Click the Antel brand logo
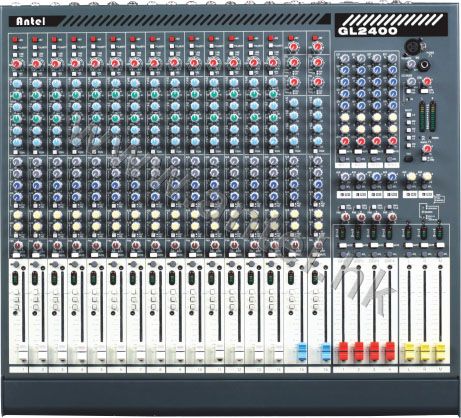 click(x=31, y=22)
